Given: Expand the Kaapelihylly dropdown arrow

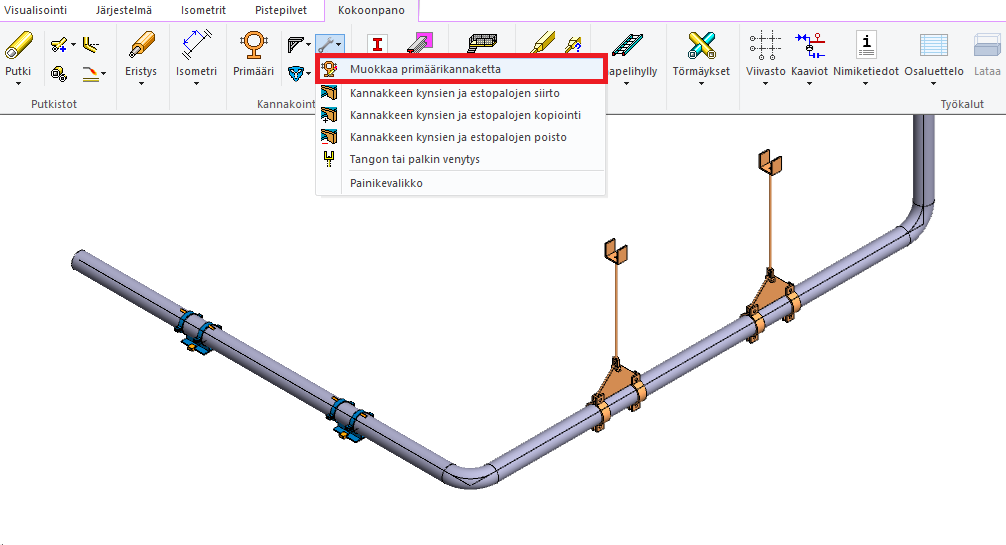Looking at the screenshot, I should point(627,84).
